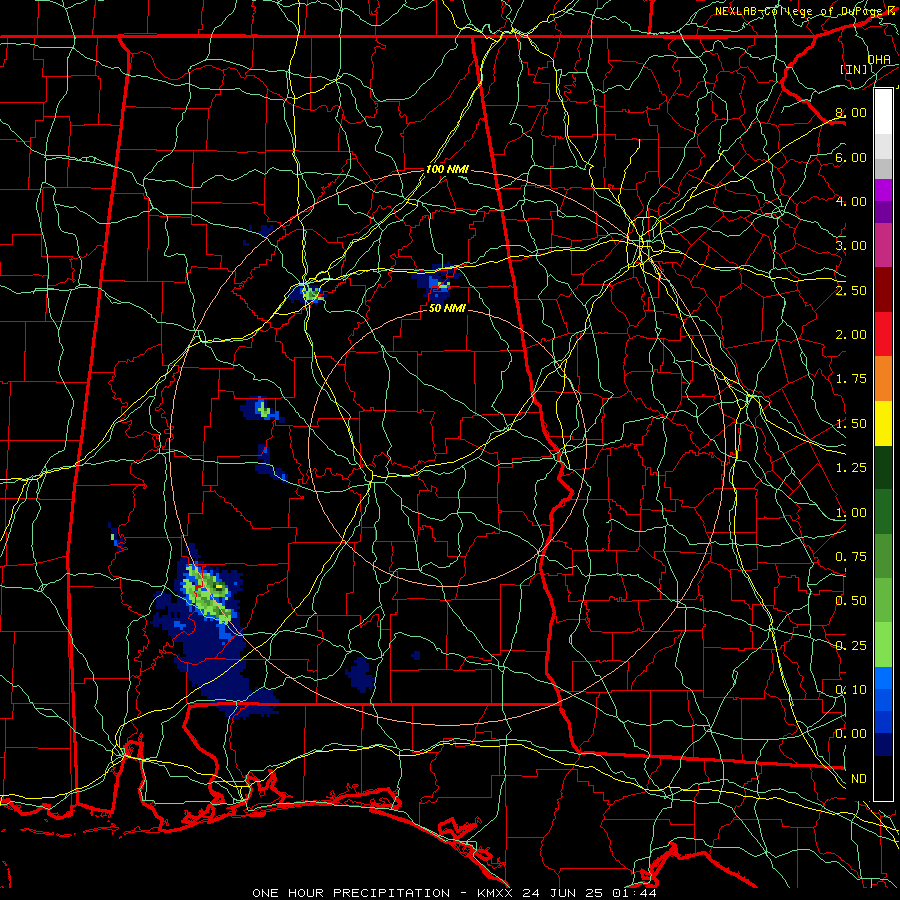Click the 1.25 legend value
The height and width of the screenshot is (900, 900).
tap(851, 468)
